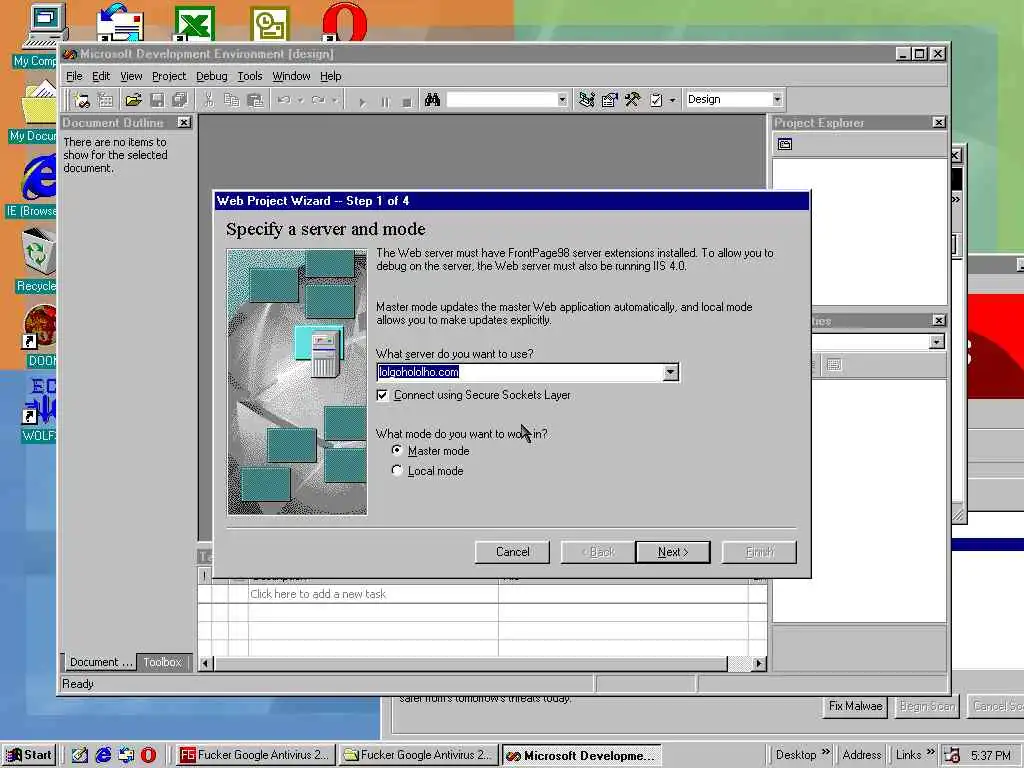Click the Redo arrow toolbar icon

(319, 100)
